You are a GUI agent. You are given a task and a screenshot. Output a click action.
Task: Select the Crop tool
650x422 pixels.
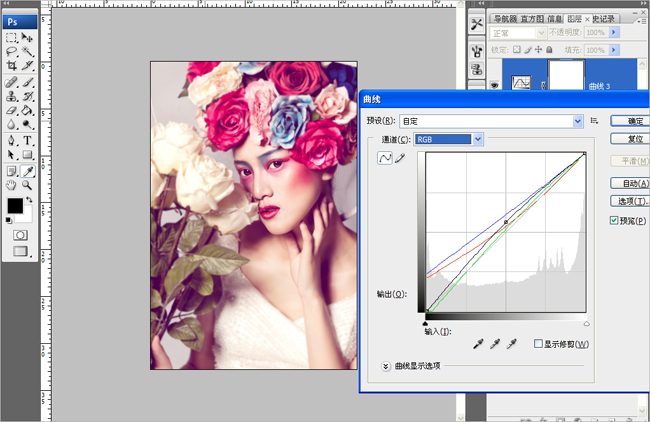point(12,65)
